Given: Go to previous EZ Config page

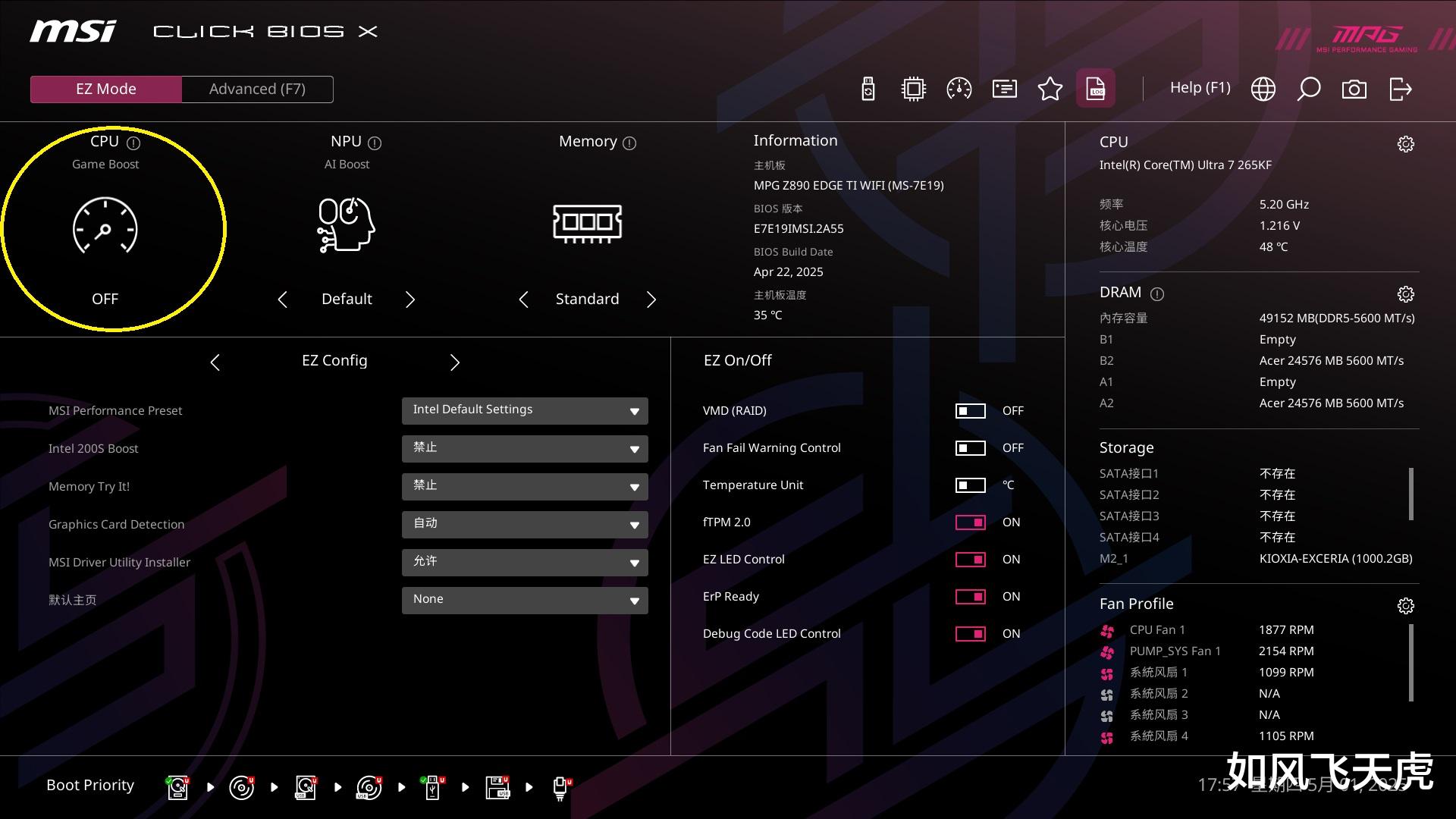Looking at the screenshot, I should point(215,362).
